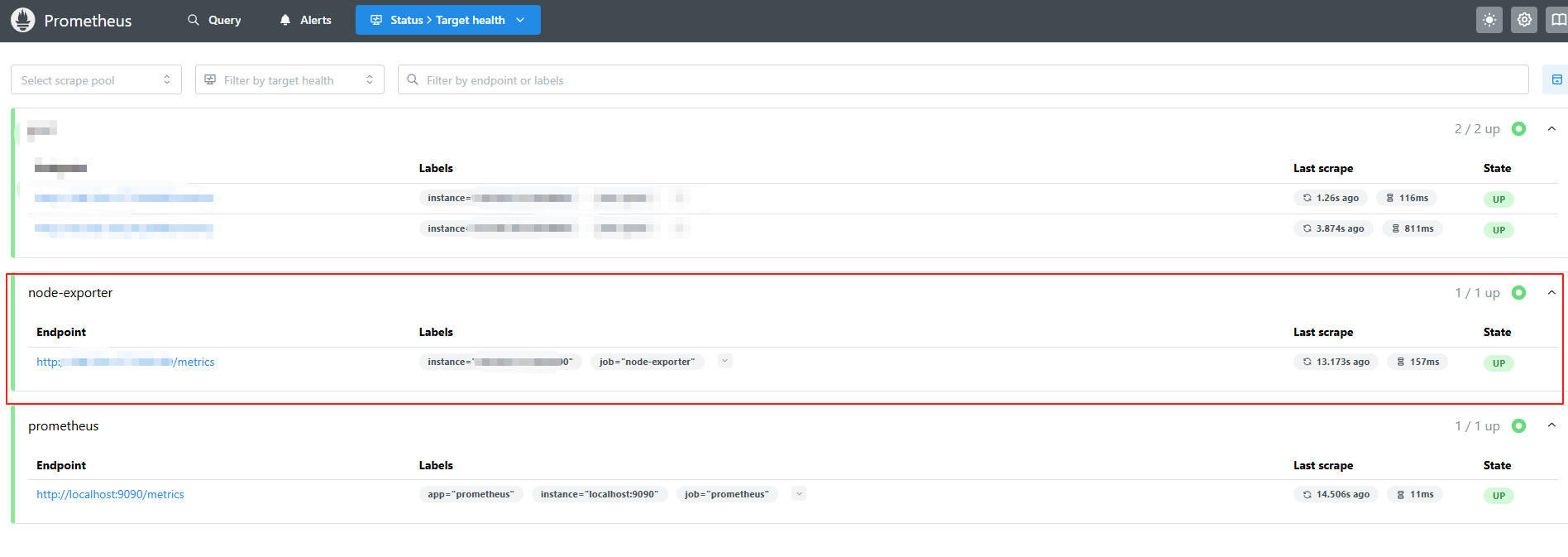Collapse the prometheus pool
Screen dimensions: 1568x557
tap(1551, 425)
